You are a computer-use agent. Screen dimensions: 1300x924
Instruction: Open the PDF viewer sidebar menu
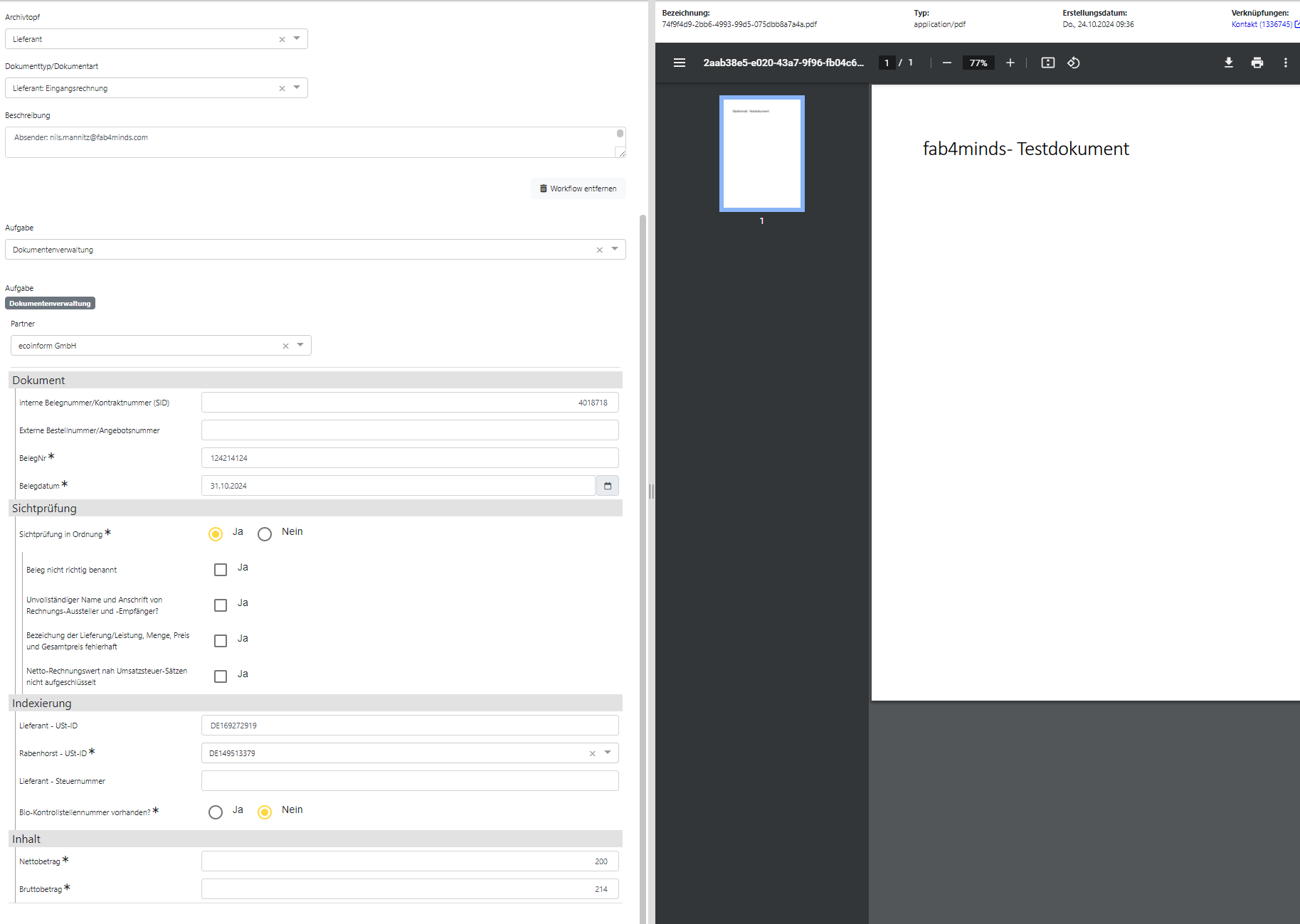pyautogui.click(x=680, y=63)
